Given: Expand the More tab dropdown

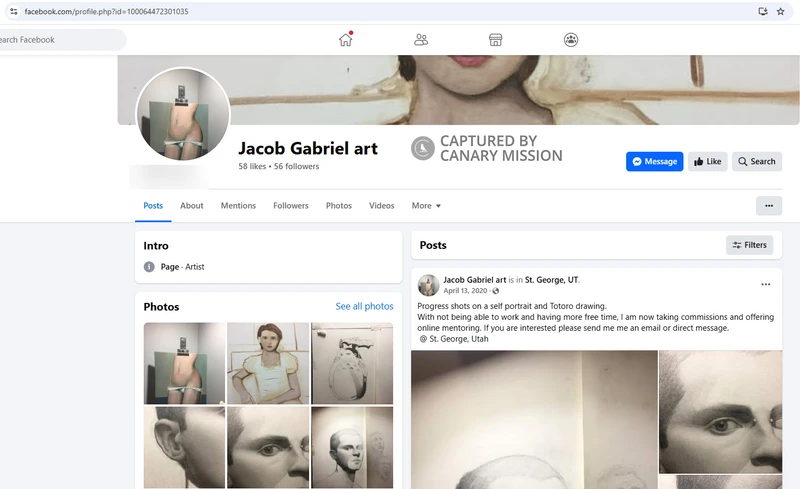Looking at the screenshot, I should tap(426, 206).
